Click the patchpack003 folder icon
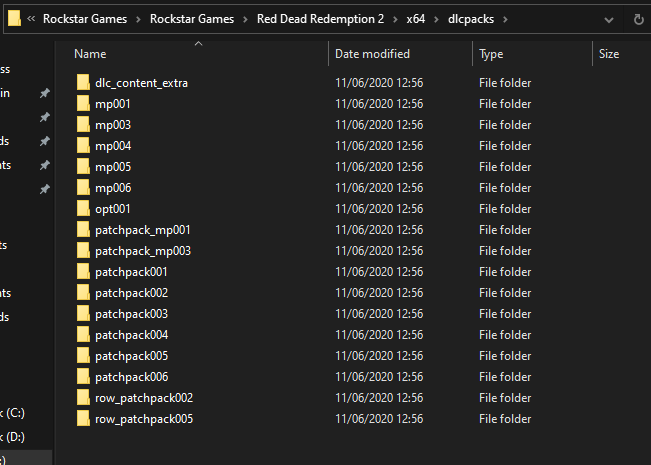Viewport: 651px width, 465px height. (x=83, y=313)
